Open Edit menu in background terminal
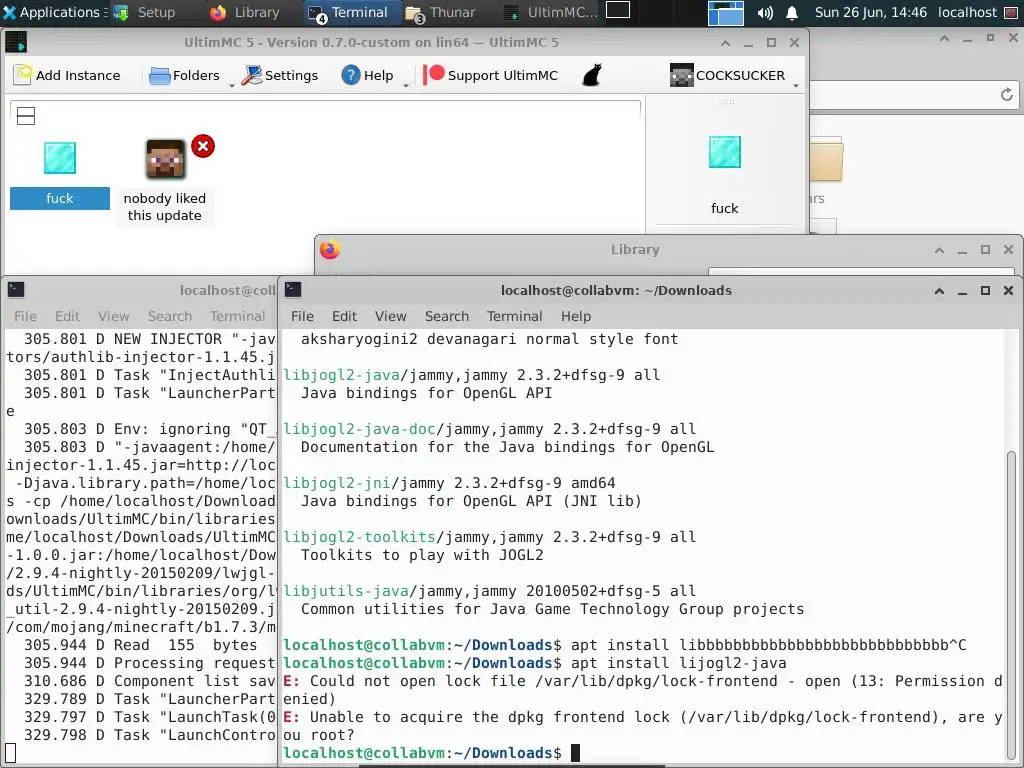Image resolution: width=1024 pixels, height=768 pixels. point(67,316)
